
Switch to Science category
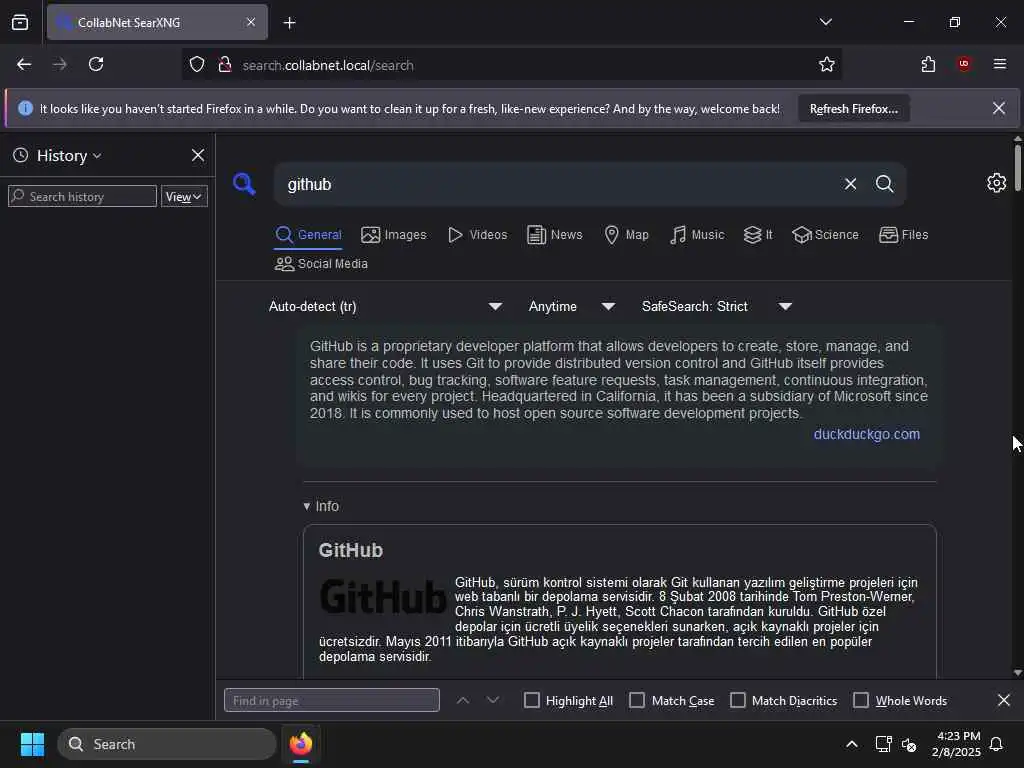pos(825,235)
